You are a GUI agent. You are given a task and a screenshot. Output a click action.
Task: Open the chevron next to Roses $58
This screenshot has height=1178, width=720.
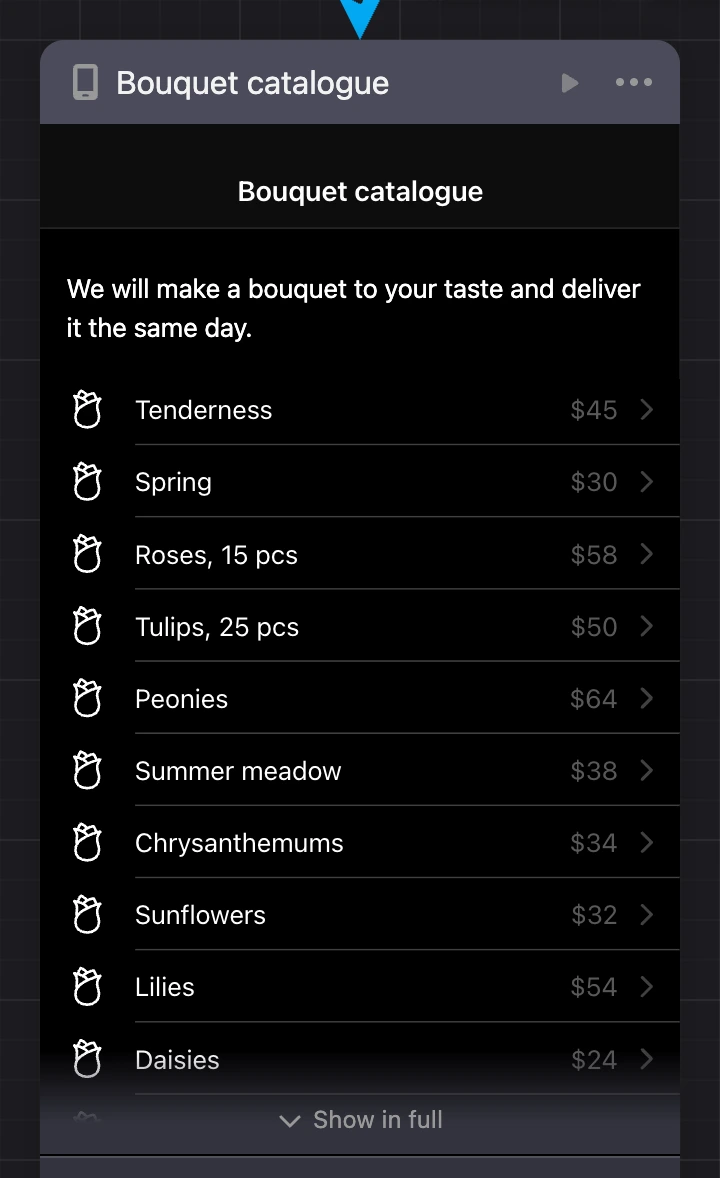tap(646, 554)
